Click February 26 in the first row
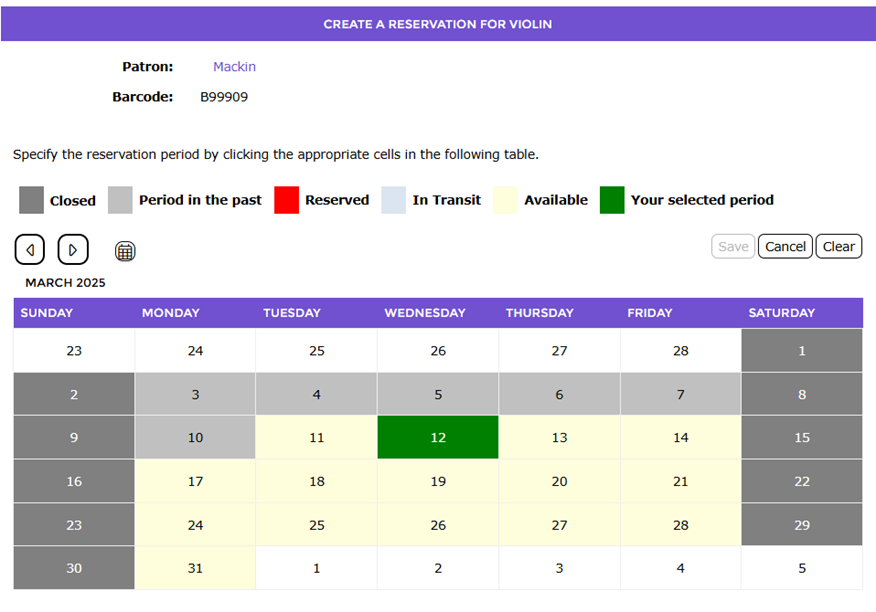Viewport: 876px width, 612px height. point(438,350)
